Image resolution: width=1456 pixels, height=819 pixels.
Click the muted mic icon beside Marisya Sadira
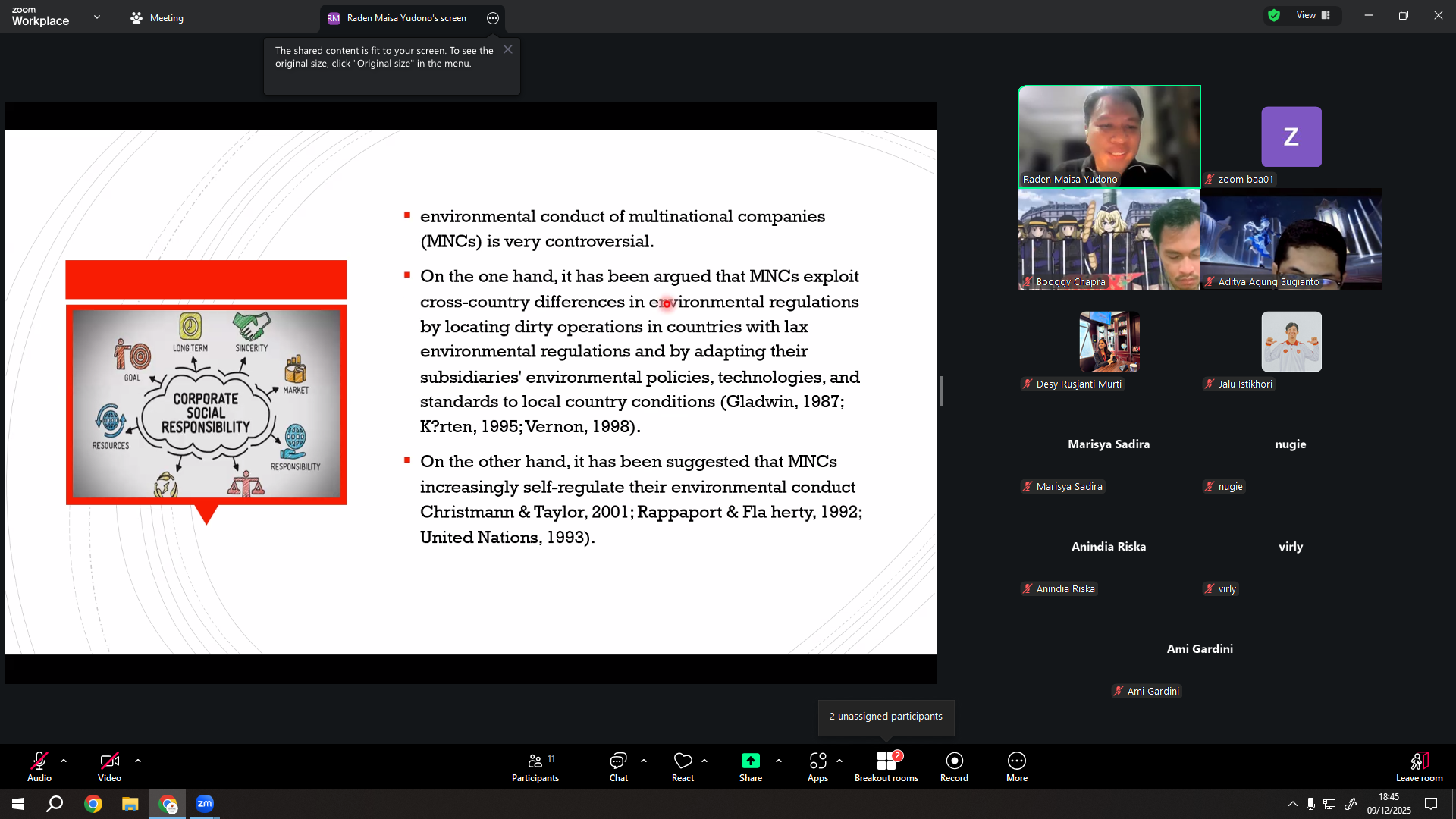[x=1027, y=486]
